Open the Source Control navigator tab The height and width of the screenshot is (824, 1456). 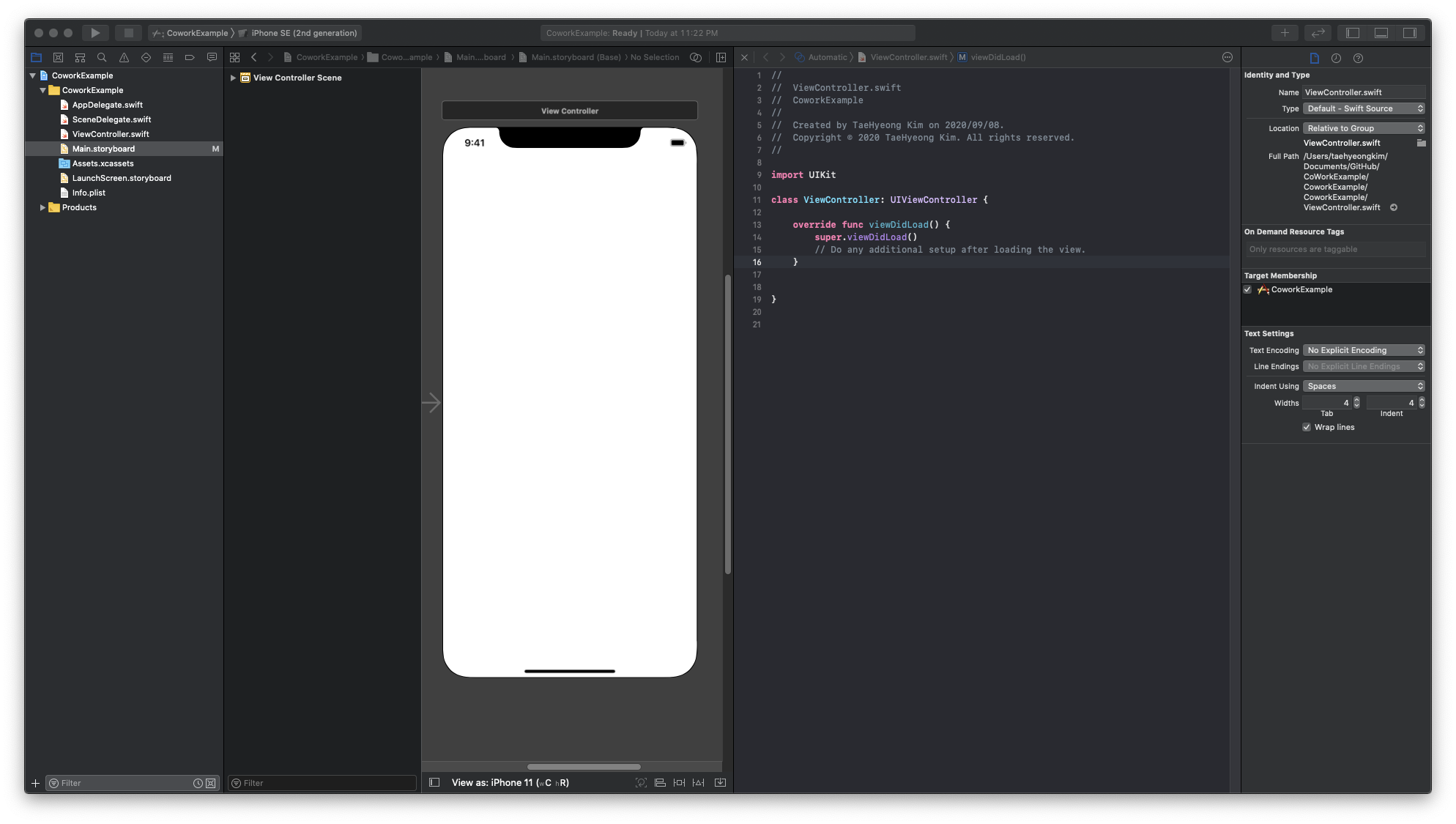(58, 57)
